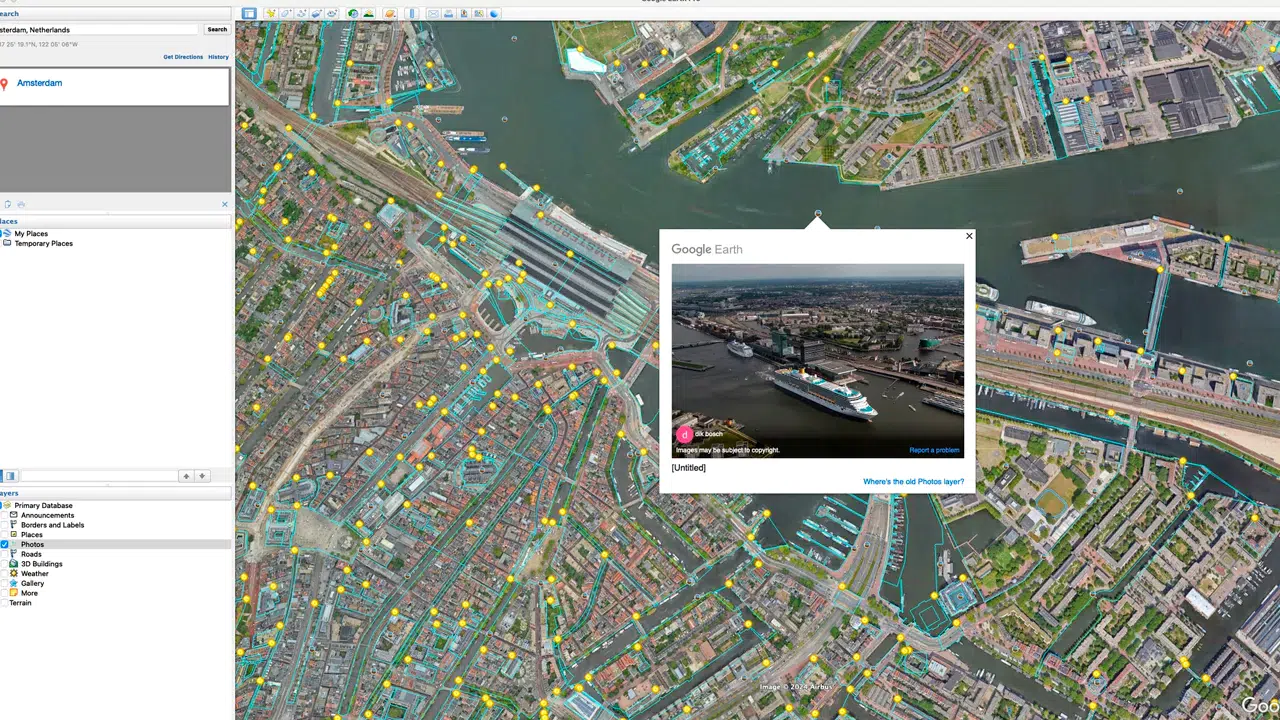Click the [Untitled] photo caption
This screenshot has width=1280, height=720.
pos(688,468)
